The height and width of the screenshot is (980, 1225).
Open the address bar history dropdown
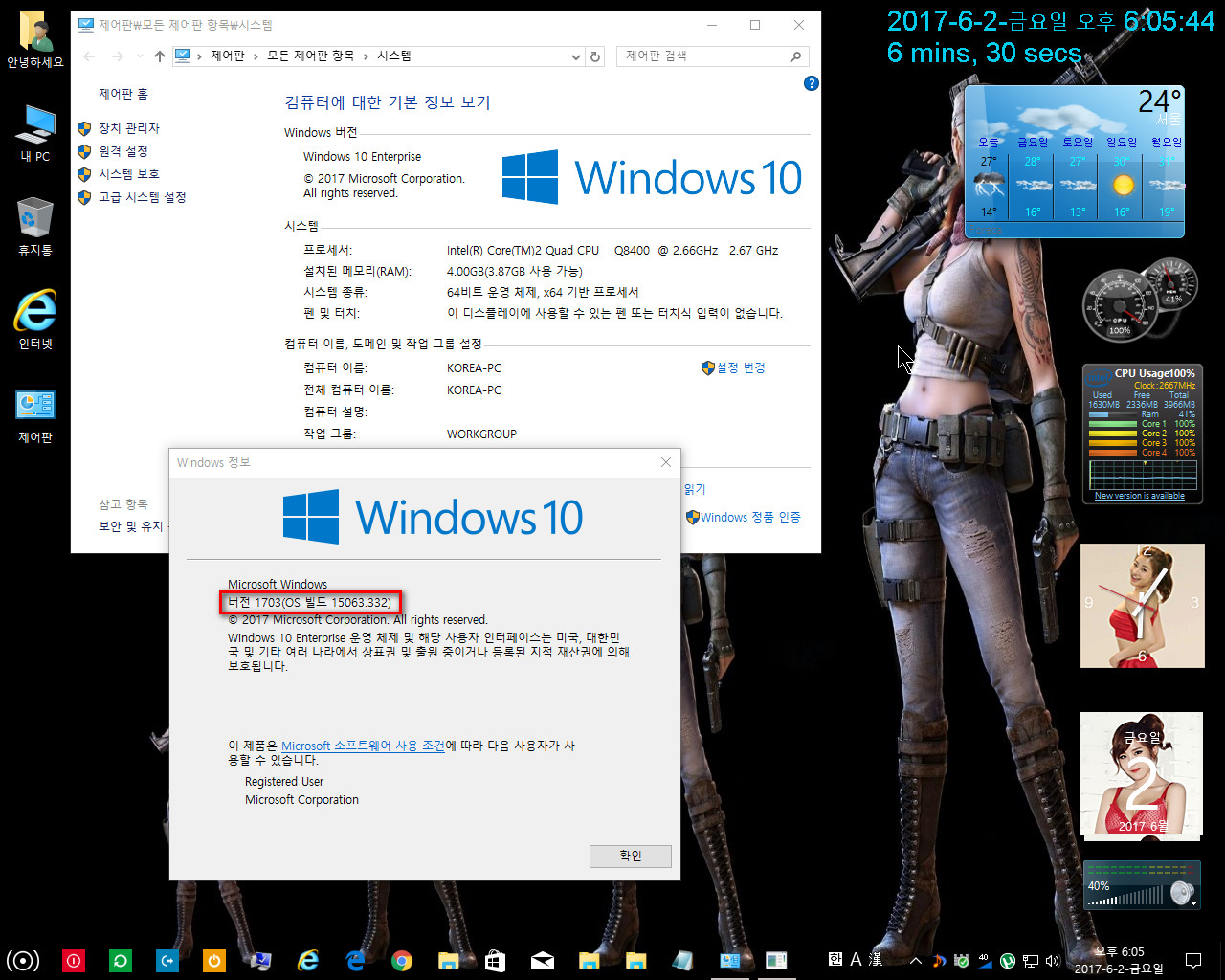point(576,56)
